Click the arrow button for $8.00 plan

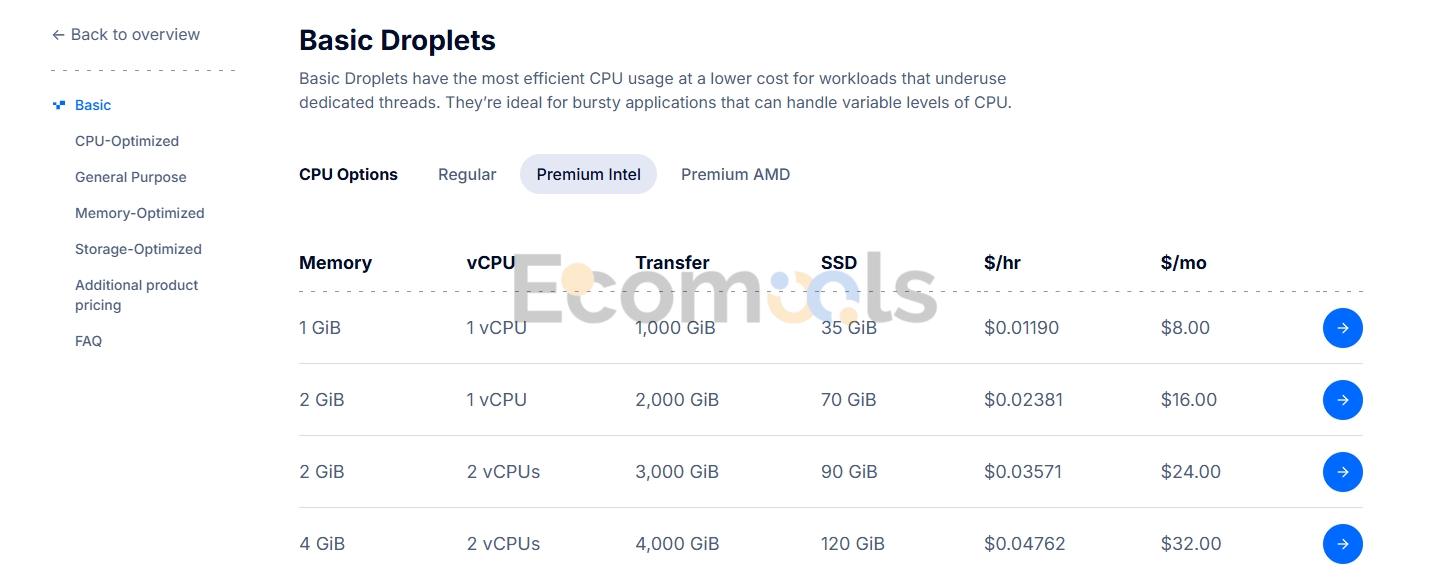(x=1342, y=328)
